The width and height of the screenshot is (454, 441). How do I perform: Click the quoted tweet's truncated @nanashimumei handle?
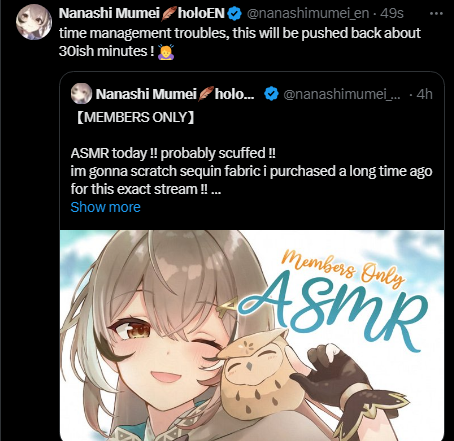coord(342,94)
